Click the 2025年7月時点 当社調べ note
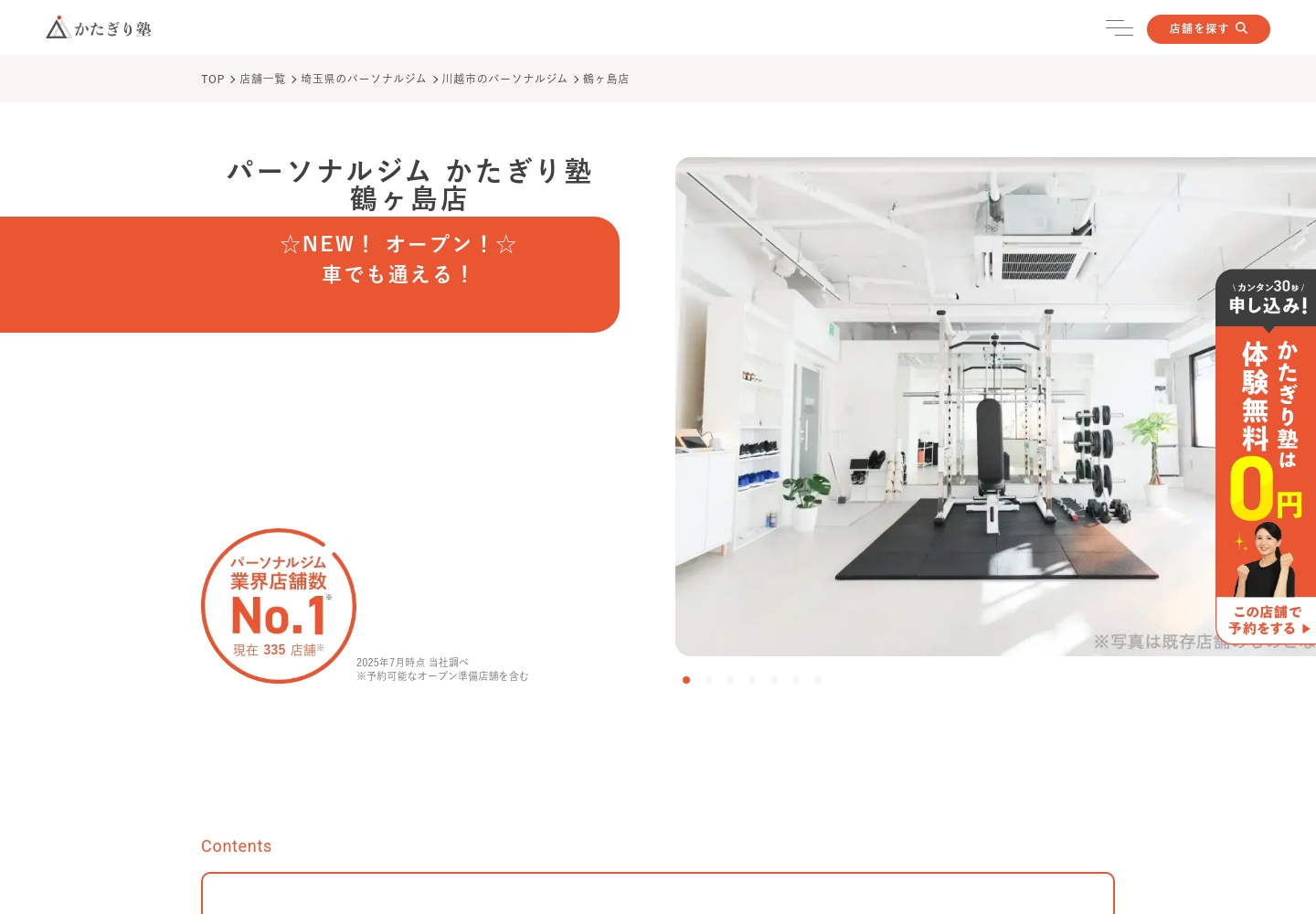 point(412,663)
